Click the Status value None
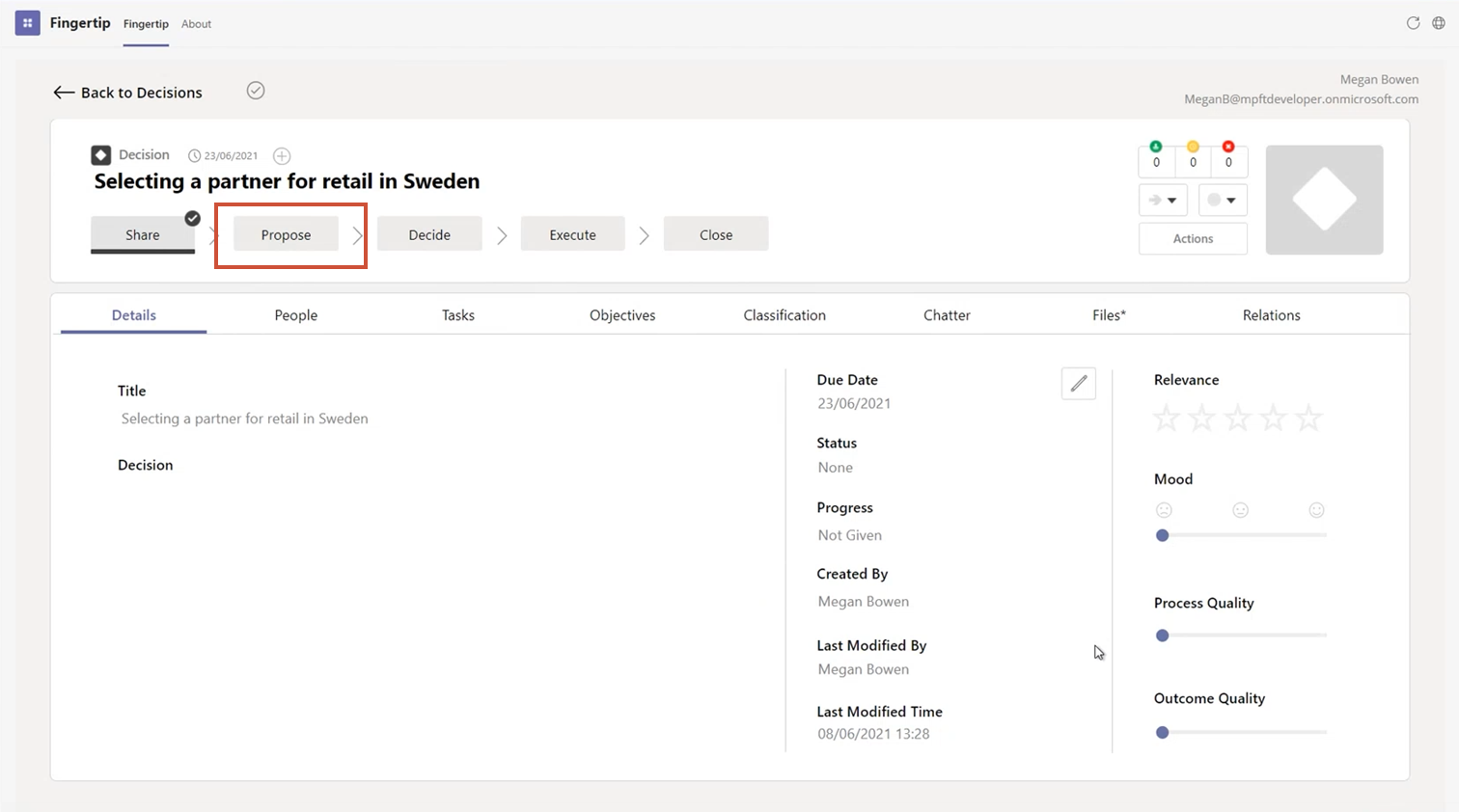1459x812 pixels. (x=836, y=468)
